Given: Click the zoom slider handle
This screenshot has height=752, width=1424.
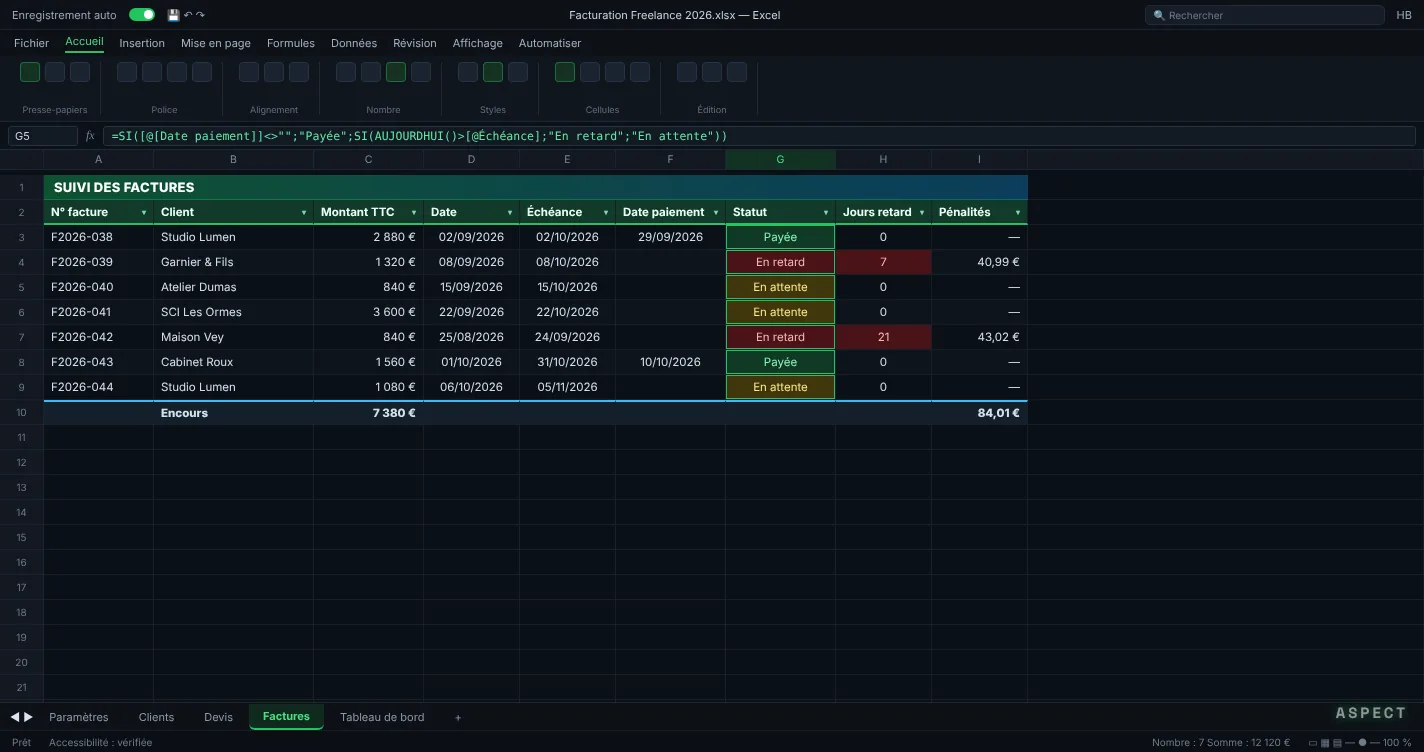Looking at the screenshot, I should coord(1362,743).
